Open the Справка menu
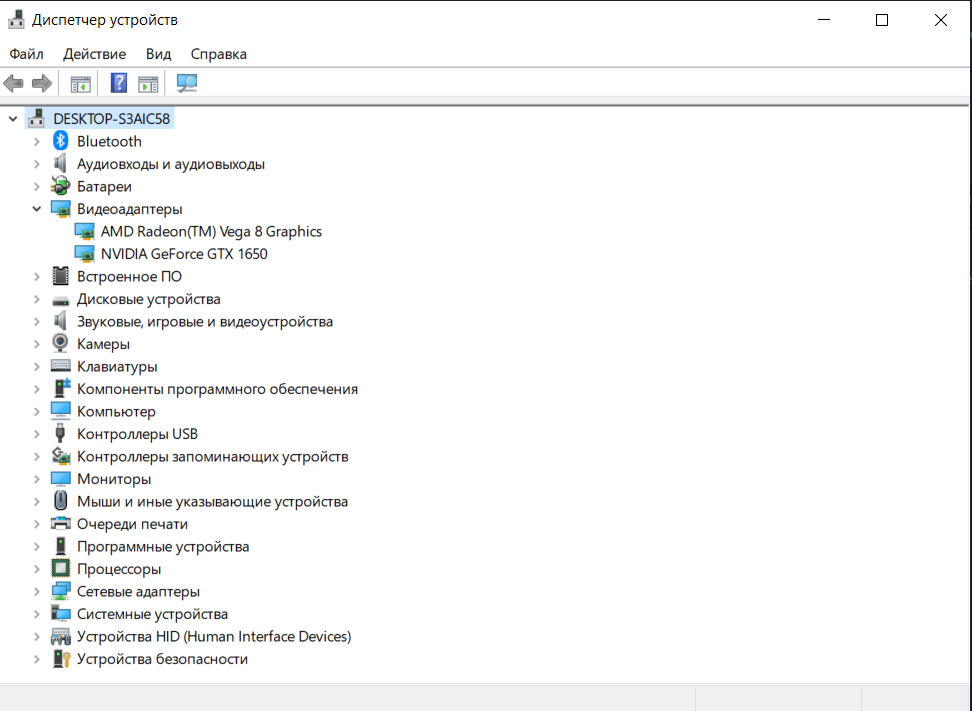Screen dimensions: 972x711 click(x=218, y=54)
